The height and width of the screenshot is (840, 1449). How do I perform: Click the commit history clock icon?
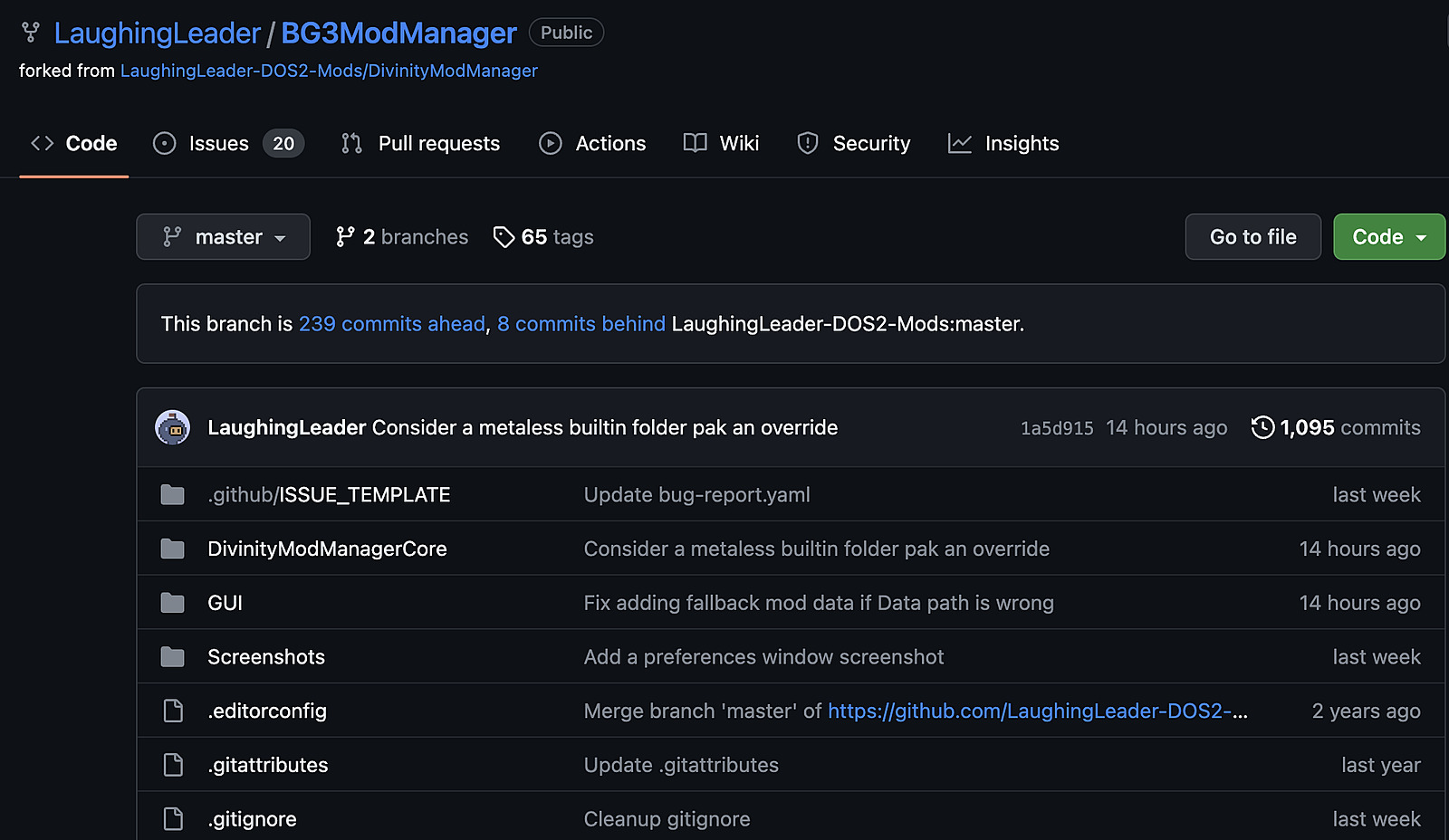point(1262,427)
